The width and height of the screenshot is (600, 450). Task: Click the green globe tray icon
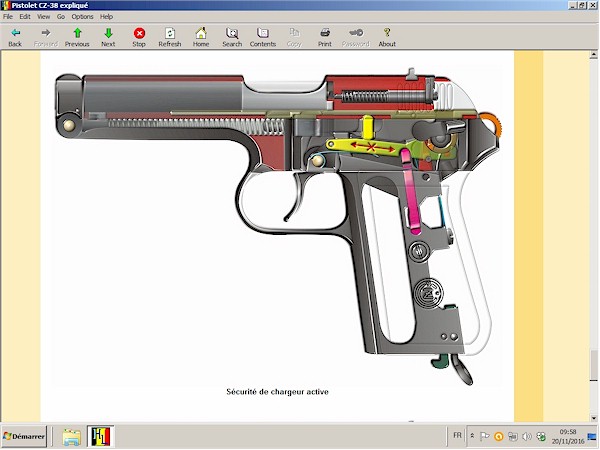[541, 436]
